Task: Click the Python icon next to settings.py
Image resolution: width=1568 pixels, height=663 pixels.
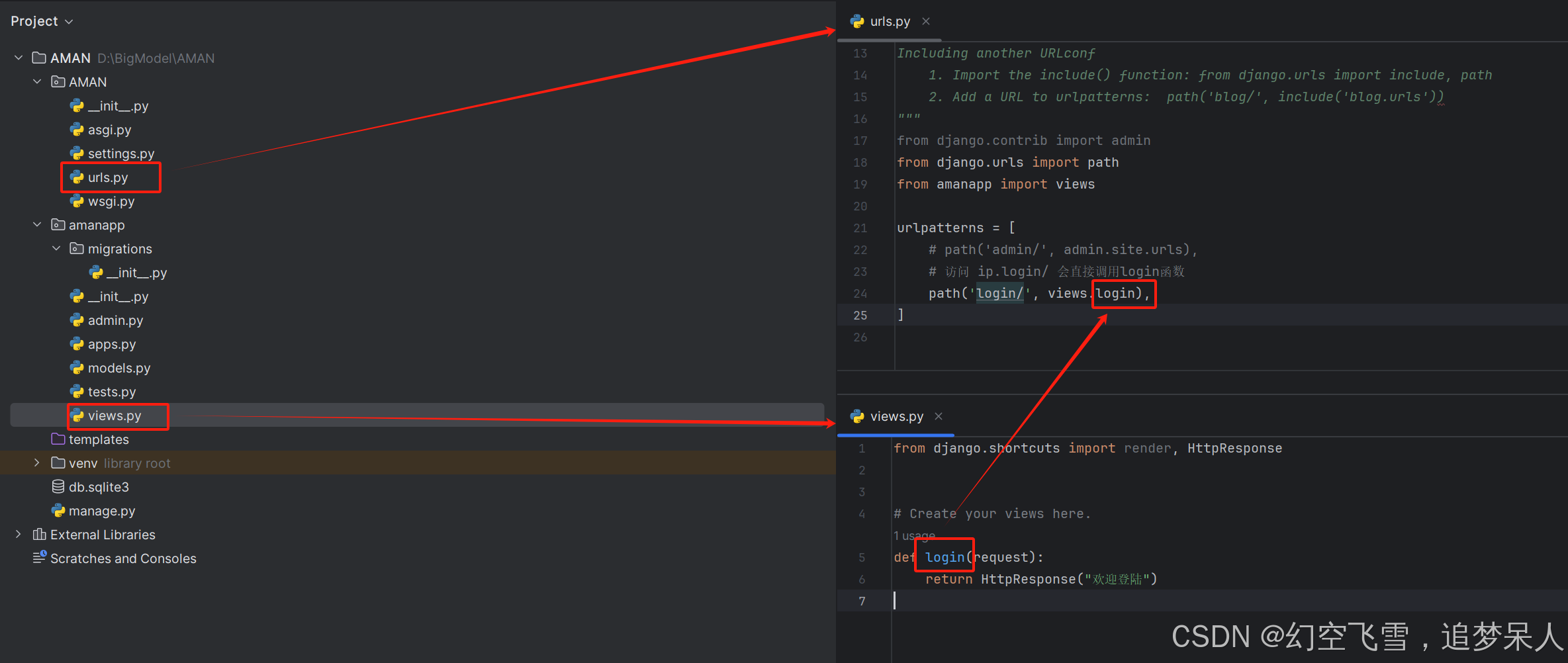Action: pyautogui.click(x=77, y=153)
